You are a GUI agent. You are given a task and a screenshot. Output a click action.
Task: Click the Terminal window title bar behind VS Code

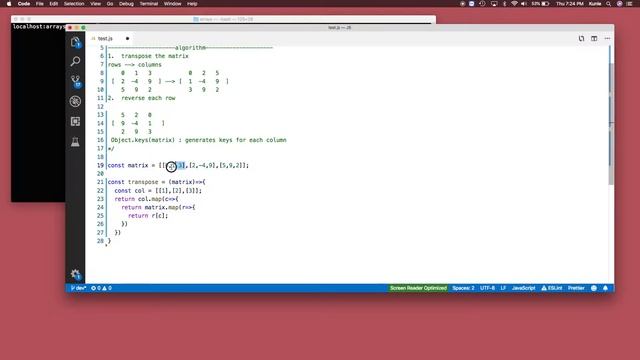point(223,19)
